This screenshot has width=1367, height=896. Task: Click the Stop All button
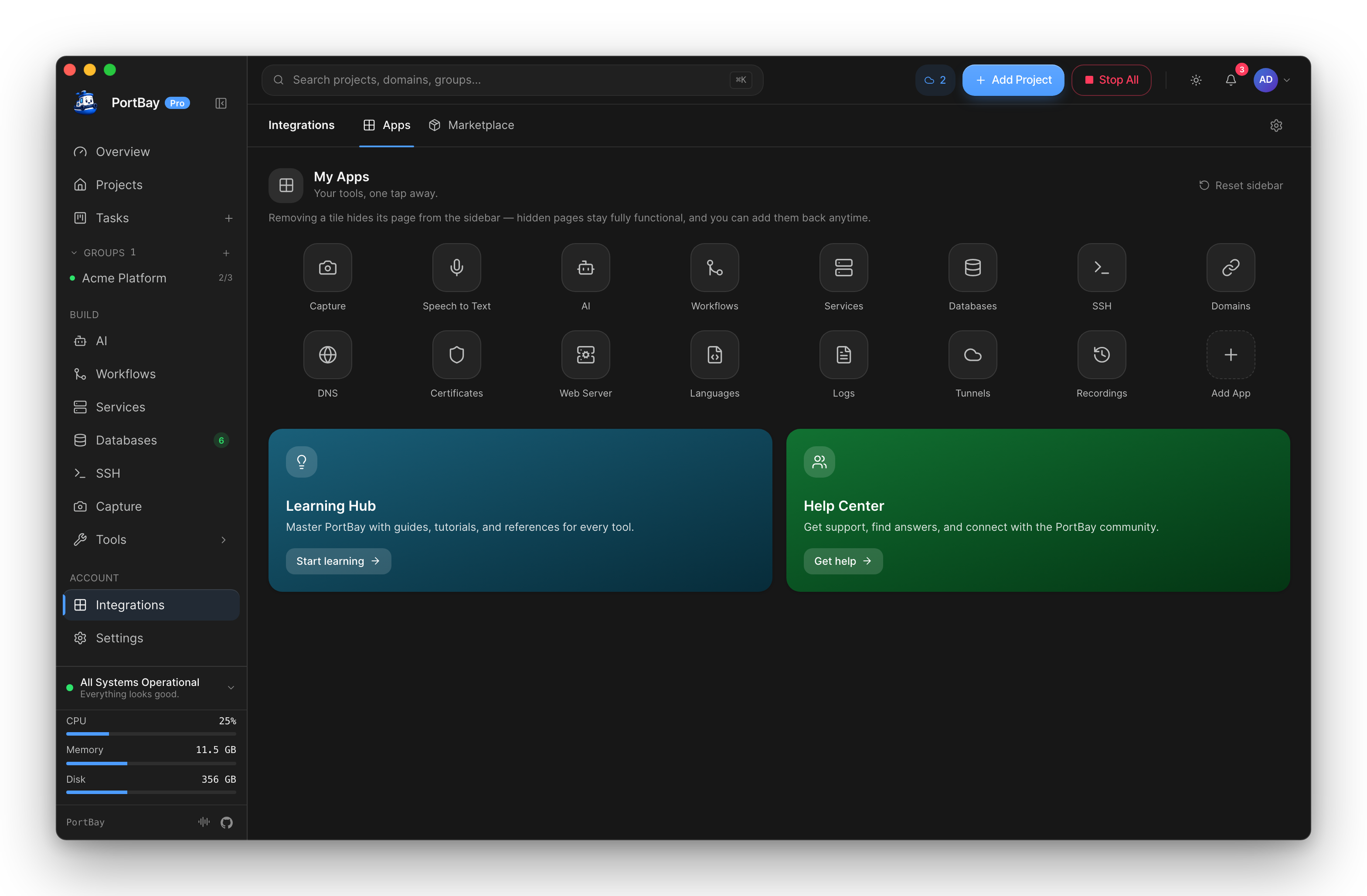[1111, 80]
